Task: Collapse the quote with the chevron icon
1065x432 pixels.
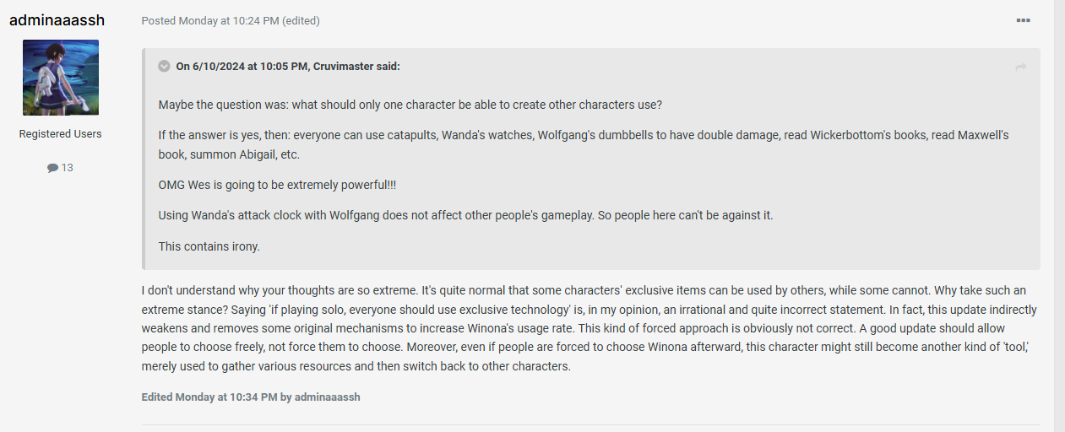Action: point(164,67)
